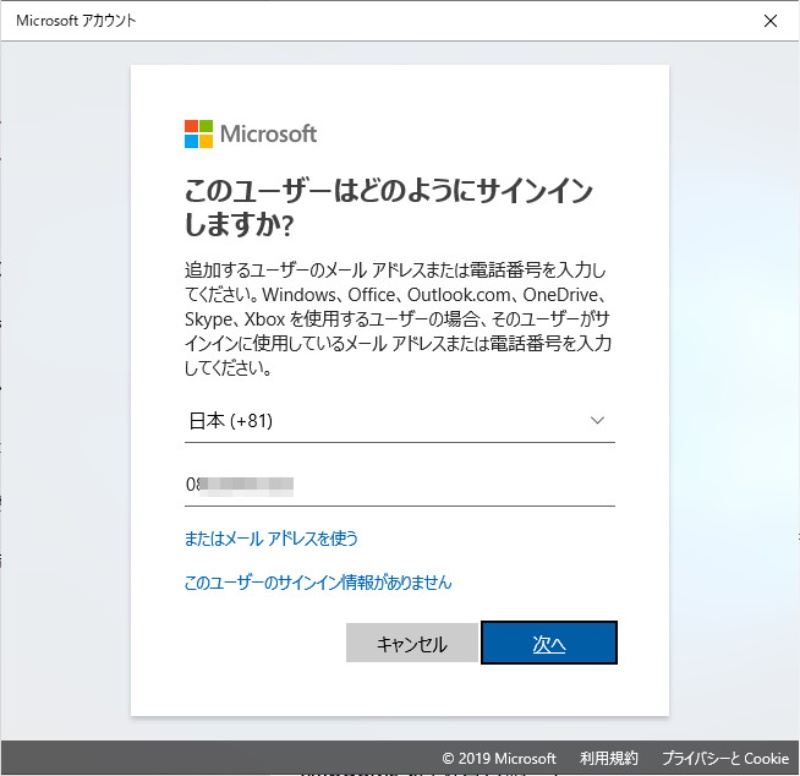Click the Microsoft wordmark beside the logo
Image resolution: width=800 pixels, height=776 pixels.
[268, 134]
